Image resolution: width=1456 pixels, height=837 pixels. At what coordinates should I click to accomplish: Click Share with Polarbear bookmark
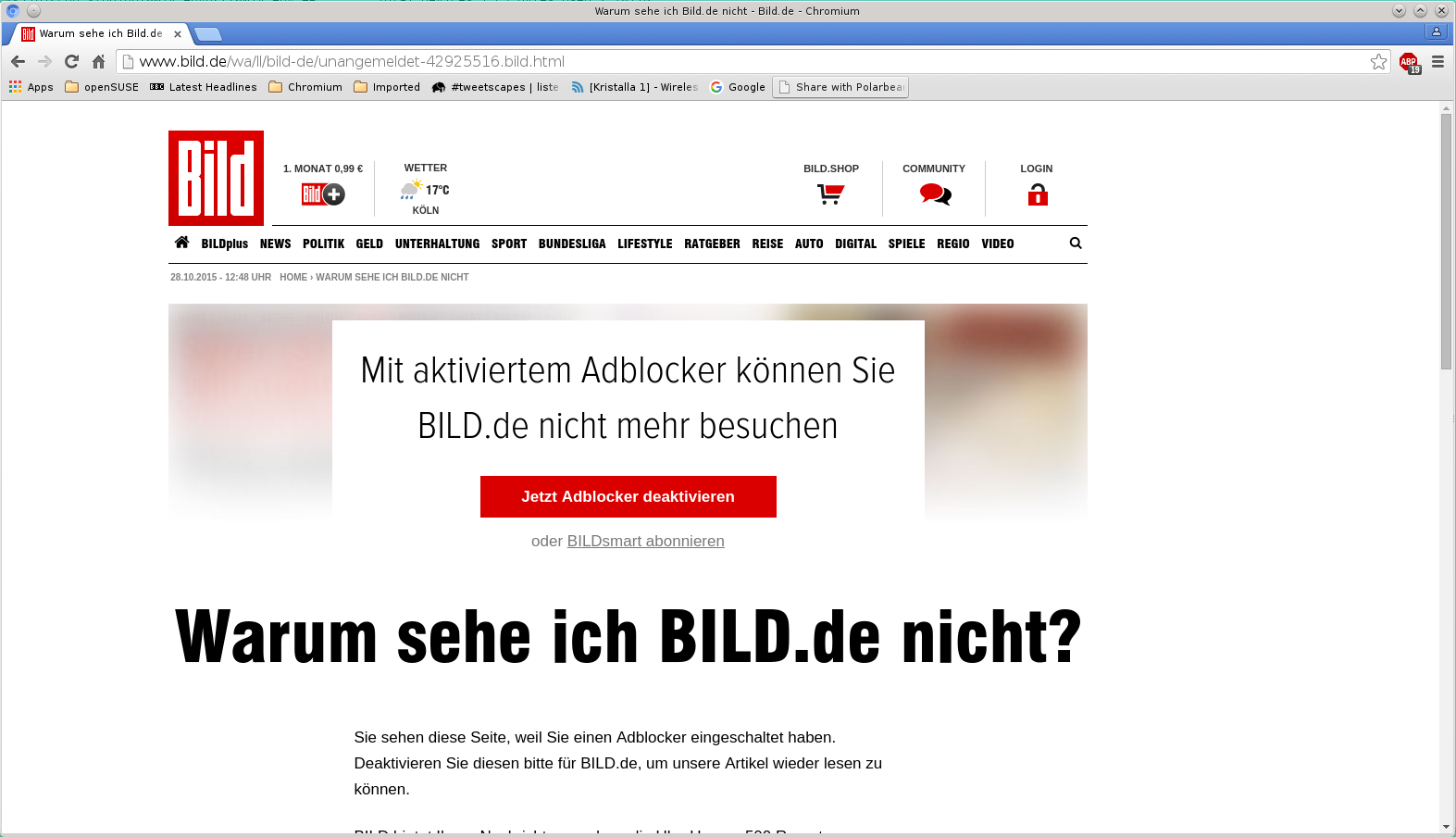click(x=840, y=87)
